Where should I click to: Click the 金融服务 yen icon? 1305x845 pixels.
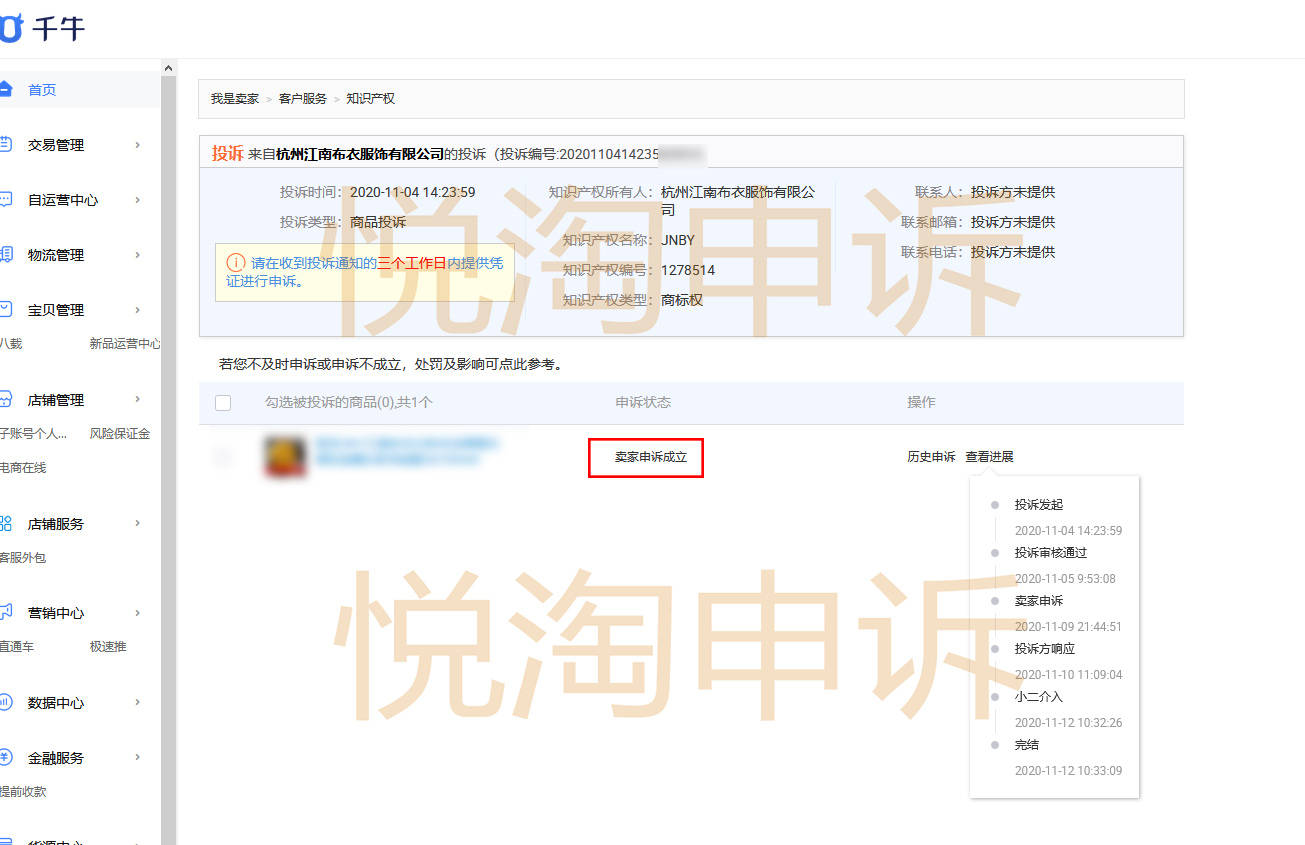click(5, 758)
